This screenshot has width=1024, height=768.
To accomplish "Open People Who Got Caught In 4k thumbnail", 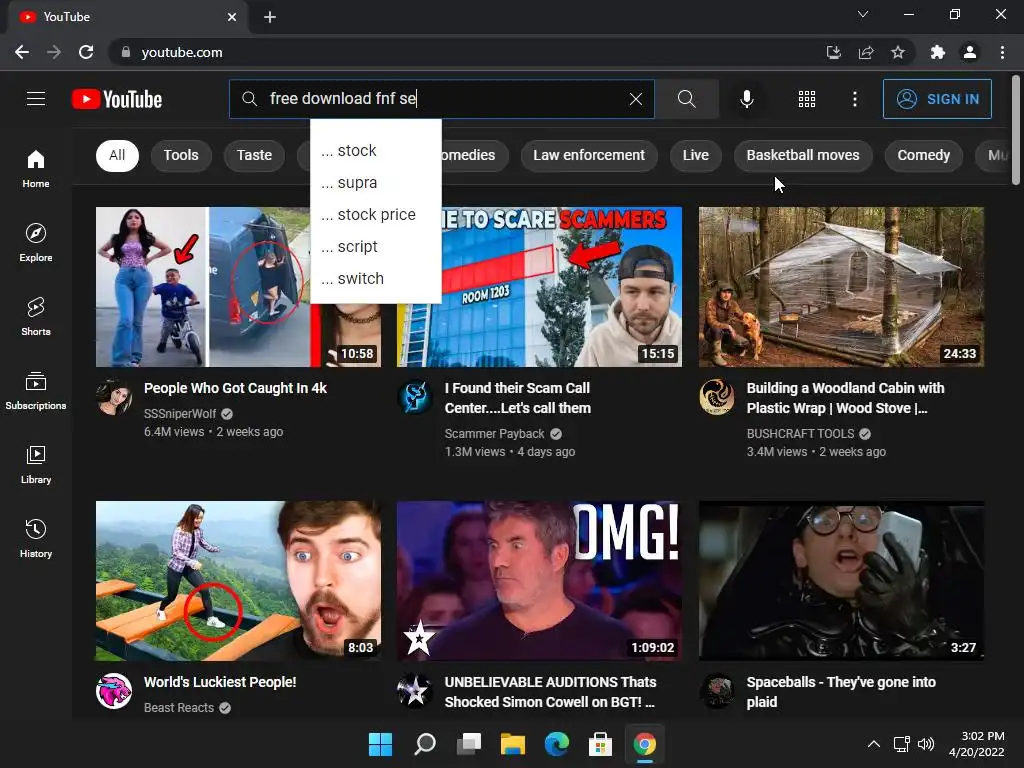I will (x=238, y=287).
